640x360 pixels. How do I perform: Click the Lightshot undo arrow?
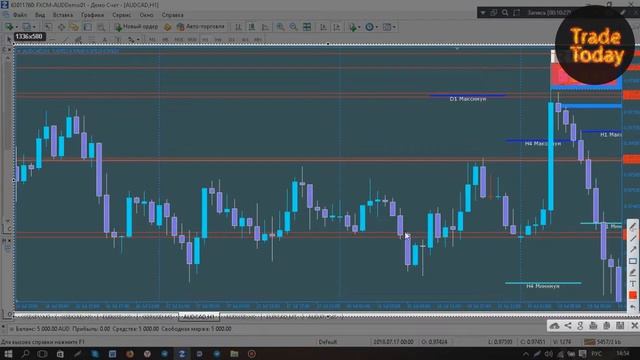coord(633,307)
